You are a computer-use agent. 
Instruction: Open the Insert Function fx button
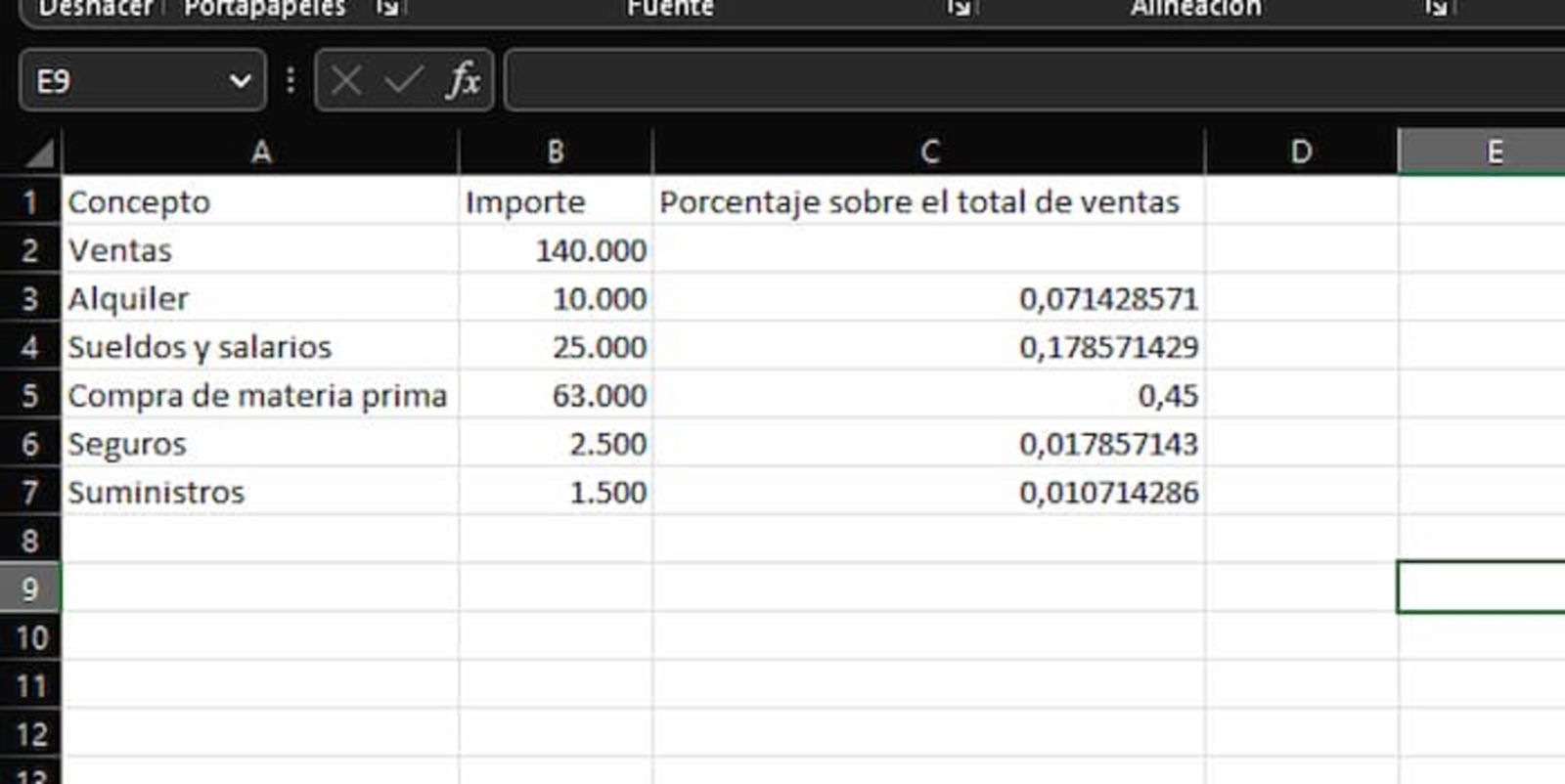464,80
